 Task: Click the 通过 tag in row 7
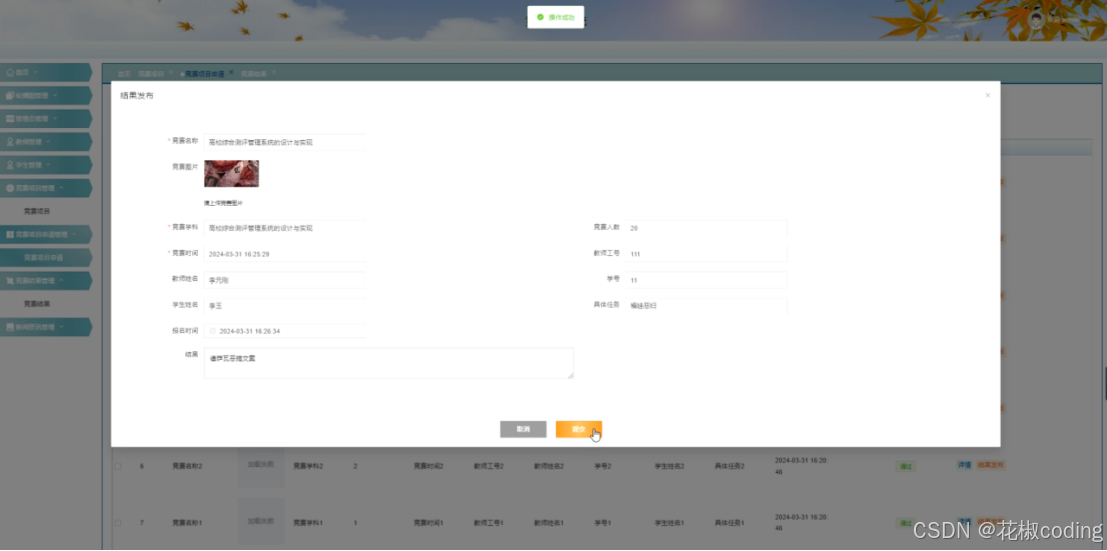pyautogui.click(x=905, y=523)
